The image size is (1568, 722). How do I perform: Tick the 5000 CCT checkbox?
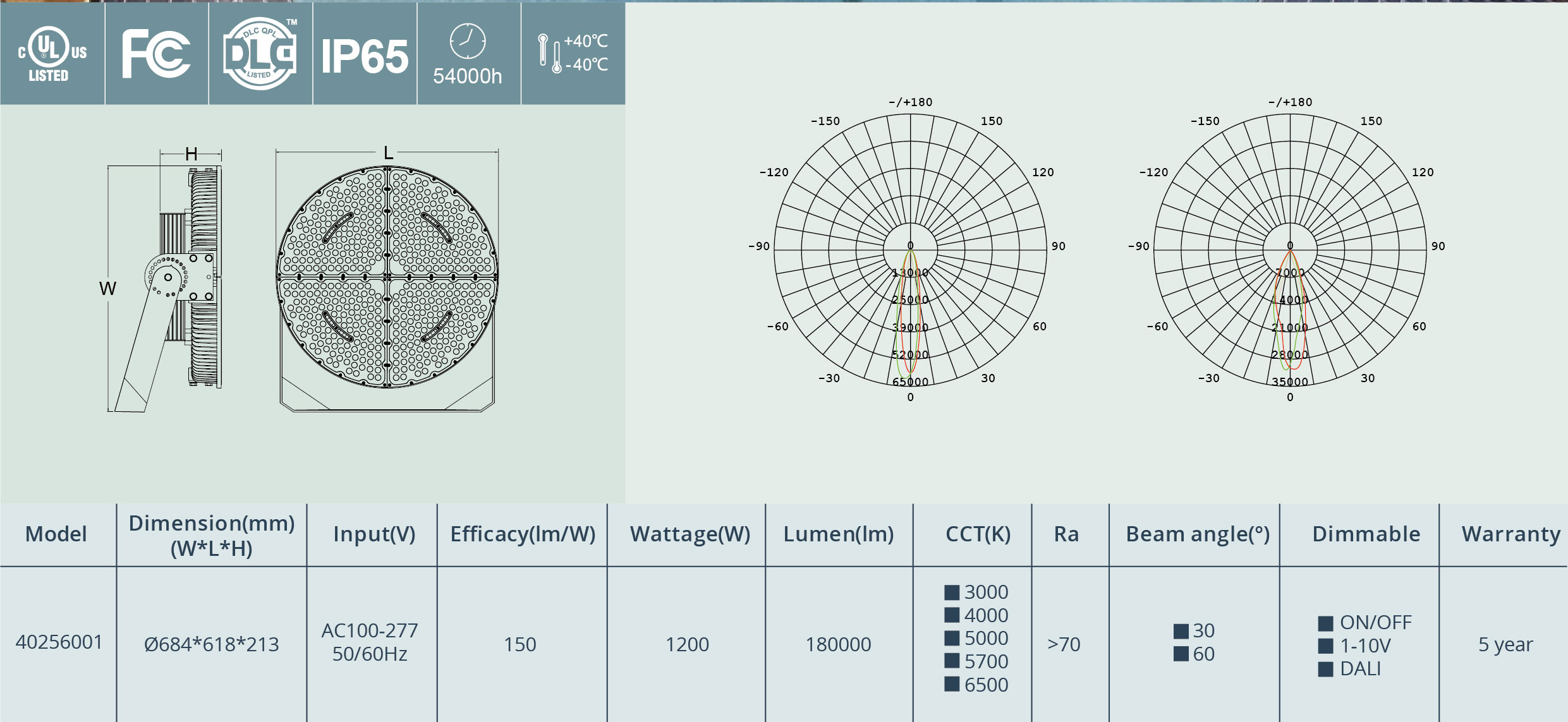click(x=952, y=638)
